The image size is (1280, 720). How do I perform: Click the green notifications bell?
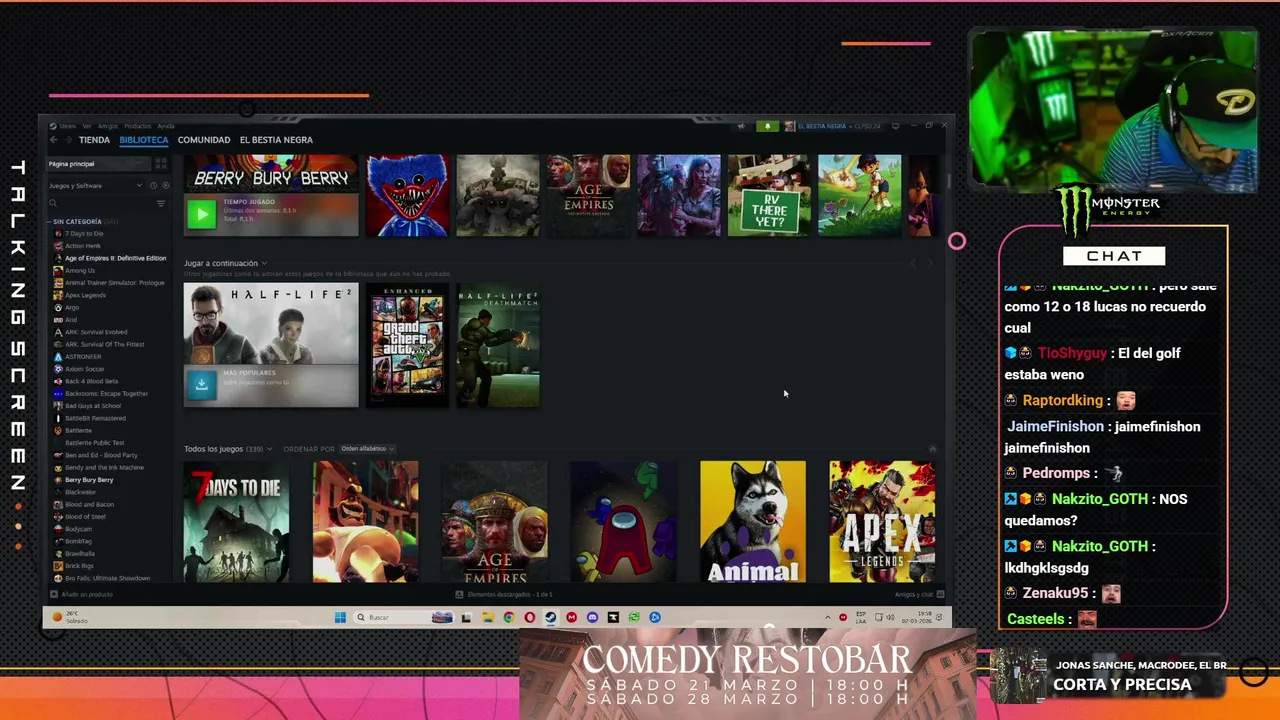point(767,126)
